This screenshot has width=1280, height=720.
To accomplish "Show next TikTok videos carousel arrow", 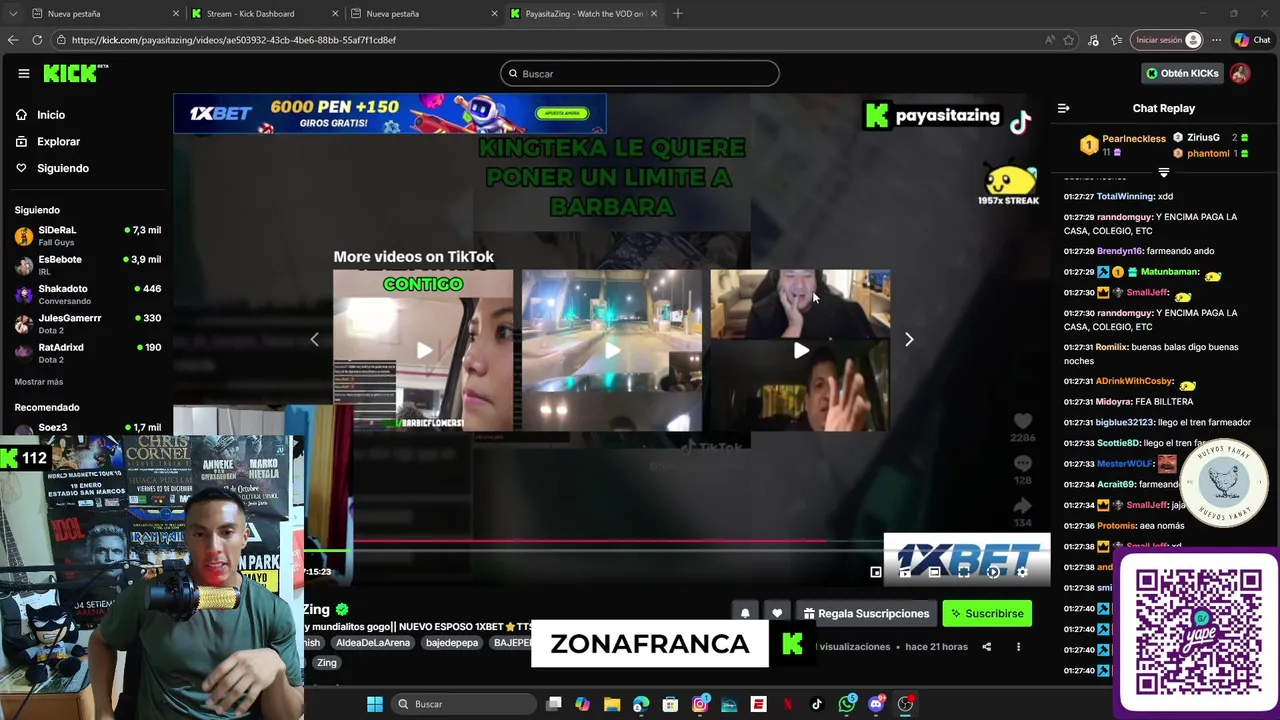I will pyautogui.click(x=909, y=340).
